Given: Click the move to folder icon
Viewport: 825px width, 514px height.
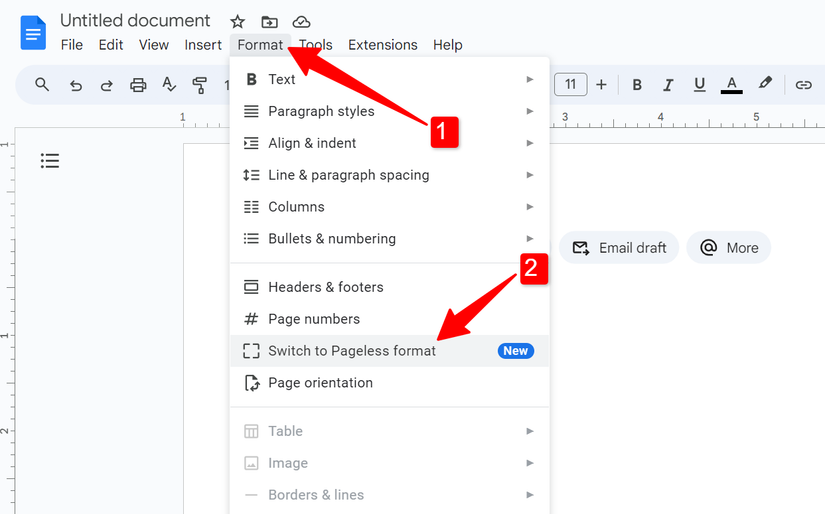Looking at the screenshot, I should tap(269, 21).
